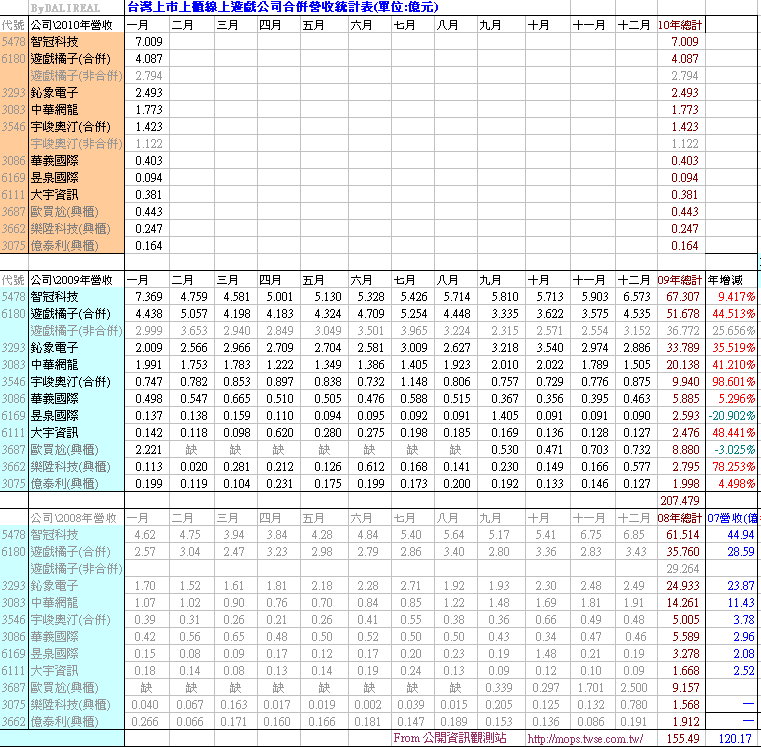Image resolution: width=761 pixels, height=747 pixels.
Task: Select the 2009 September value 1.405
Action: (x=505, y=415)
